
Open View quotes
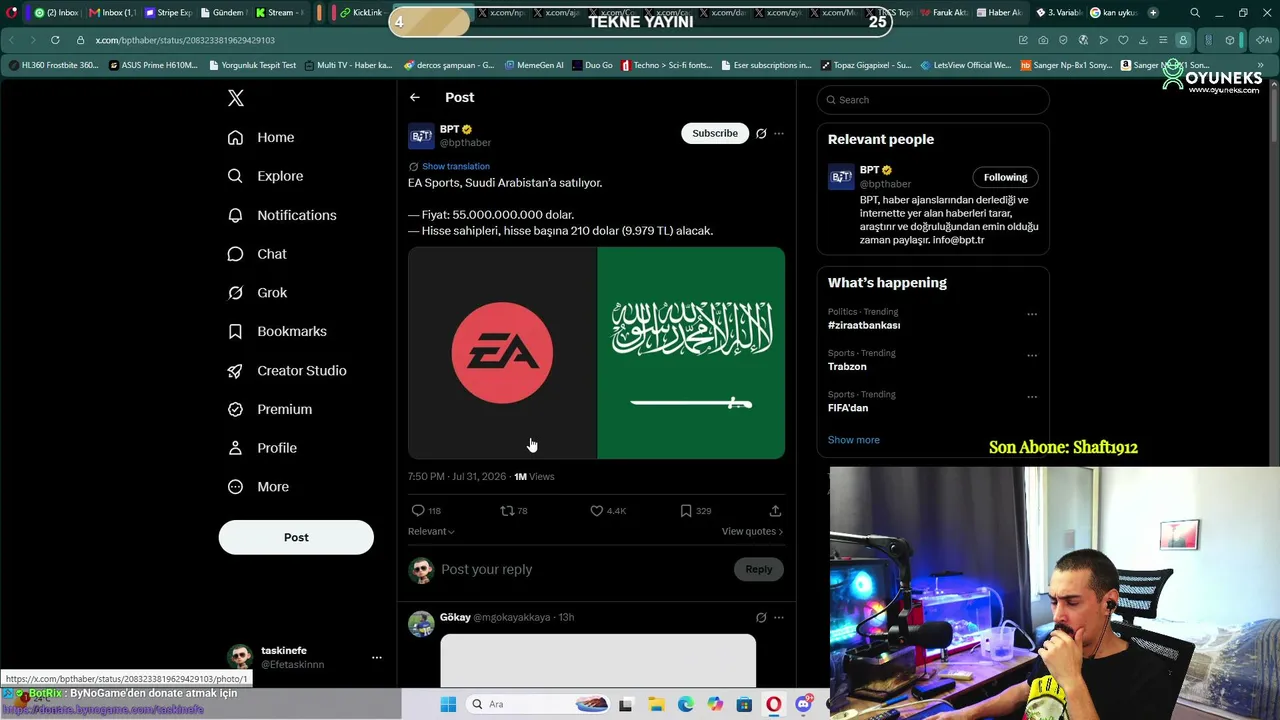click(x=752, y=531)
